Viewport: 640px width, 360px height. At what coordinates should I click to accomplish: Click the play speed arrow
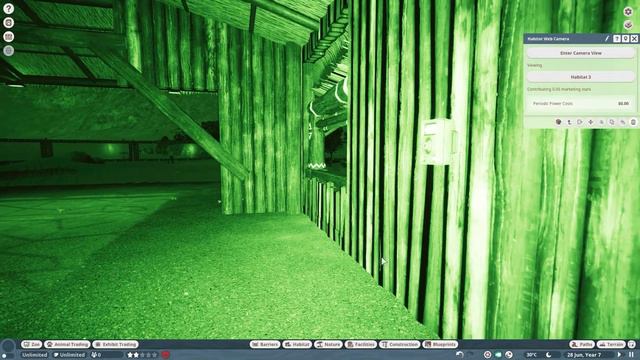pos(619,355)
